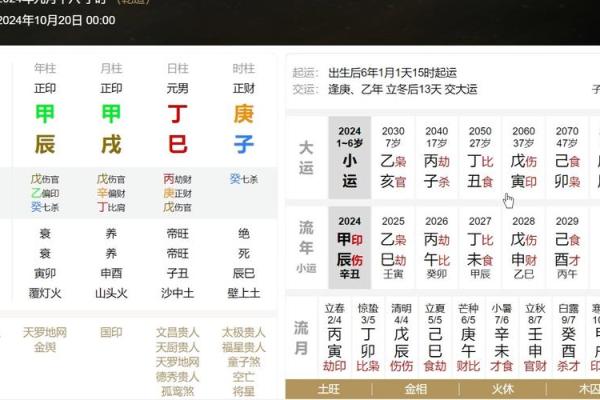Click the 戌 month branch character
The width and height of the screenshot is (600, 400).
pyautogui.click(x=111, y=144)
